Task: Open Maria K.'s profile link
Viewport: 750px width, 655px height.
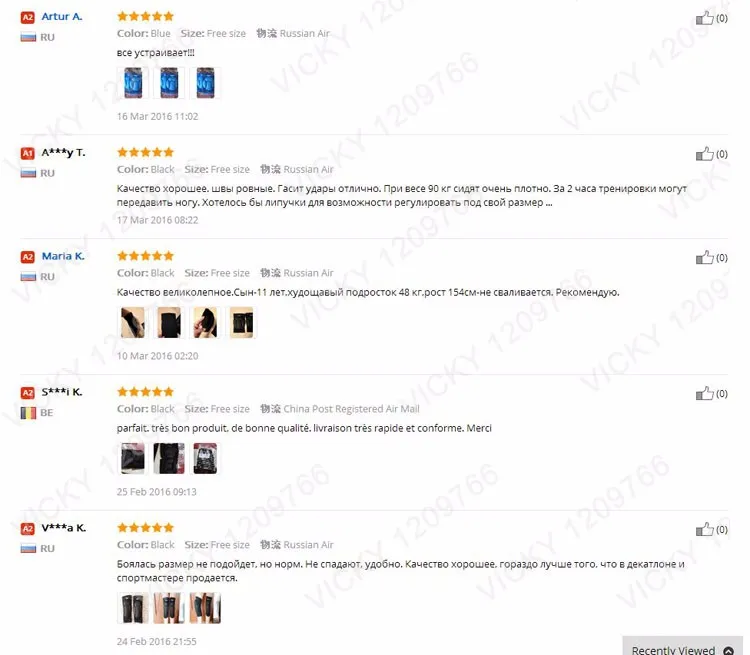Action: (63, 256)
